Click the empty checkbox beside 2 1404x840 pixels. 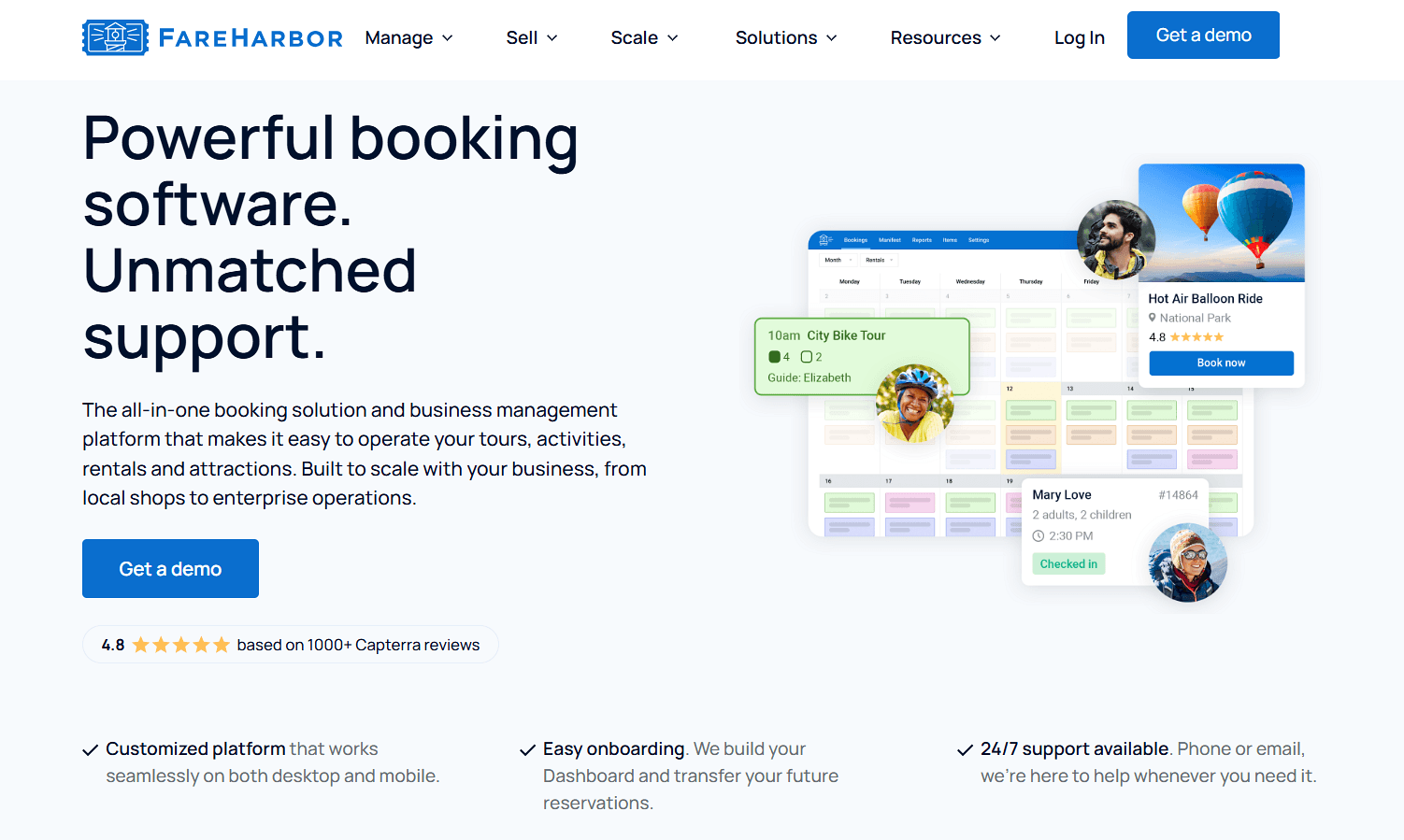(807, 357)
